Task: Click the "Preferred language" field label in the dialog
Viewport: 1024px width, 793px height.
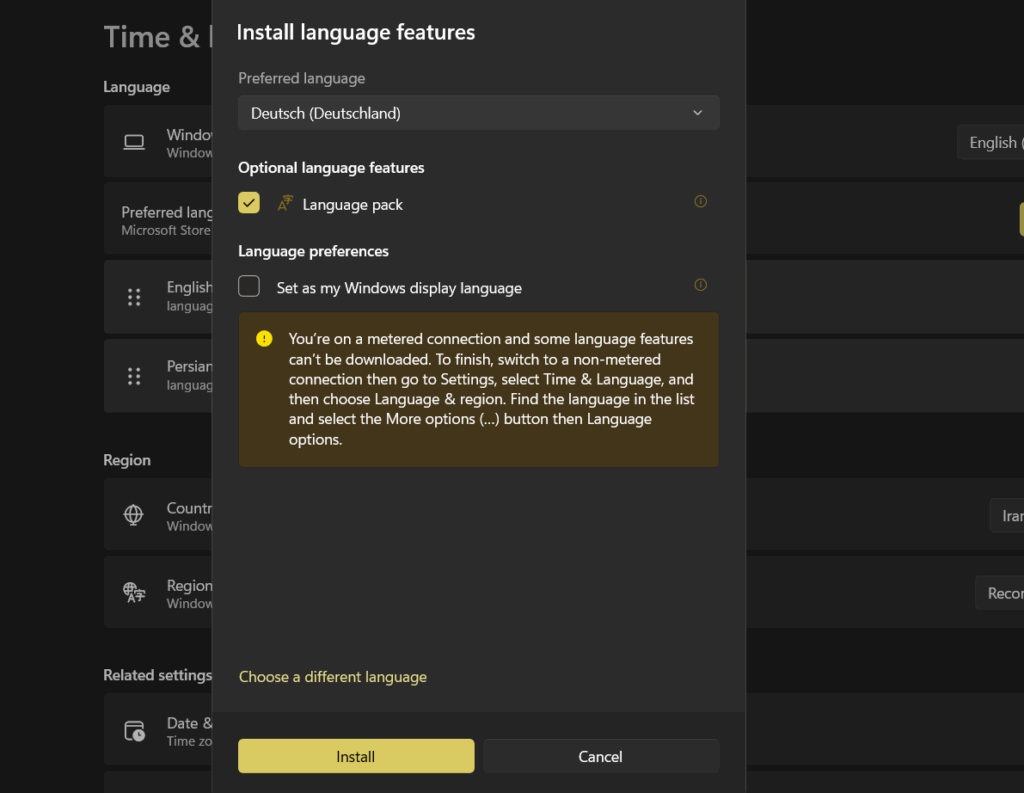Action: coord(302,78)
